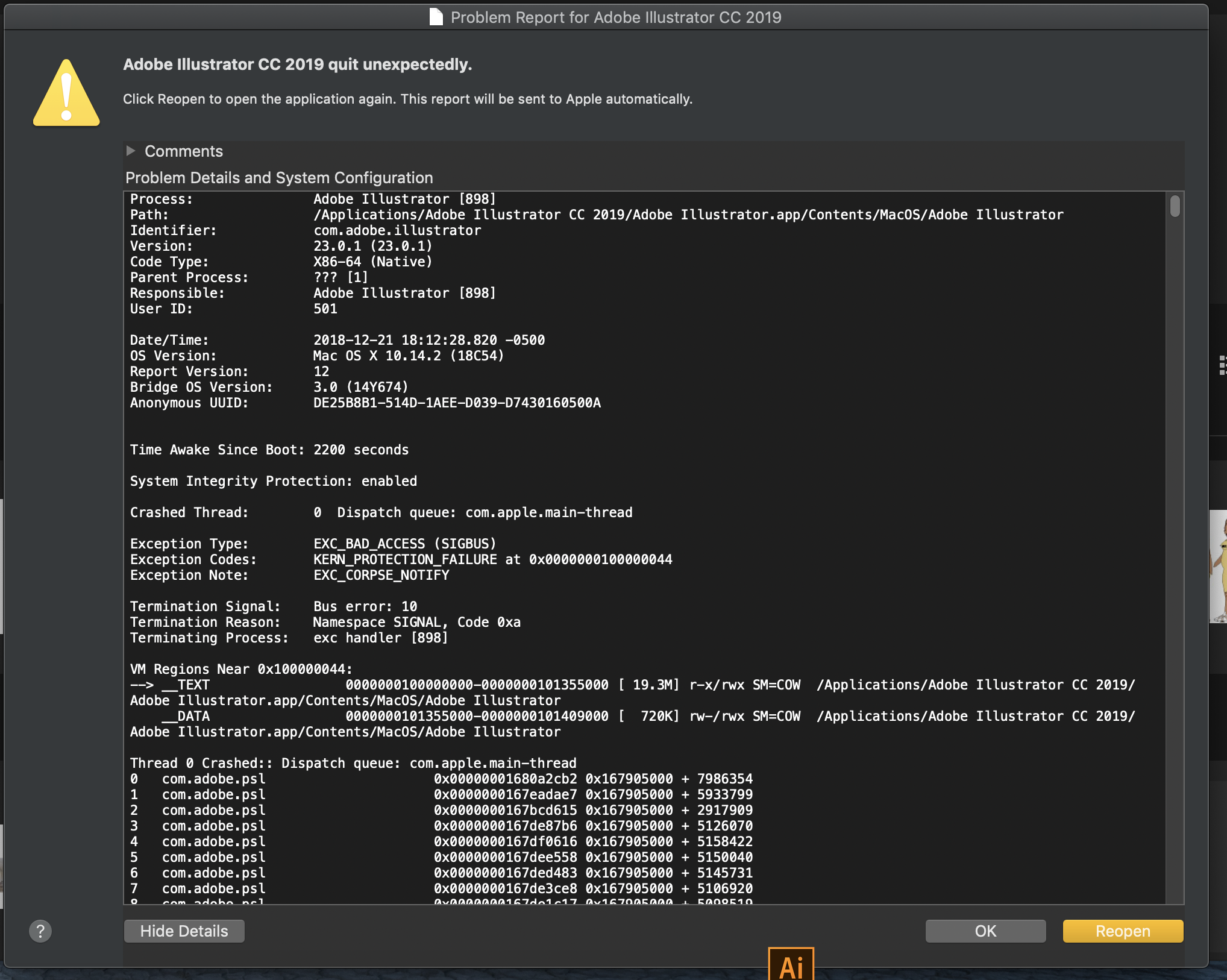1227x980 pixels.
Task: Click stack frame 1 ending 5933799
Action: (441, 794)
